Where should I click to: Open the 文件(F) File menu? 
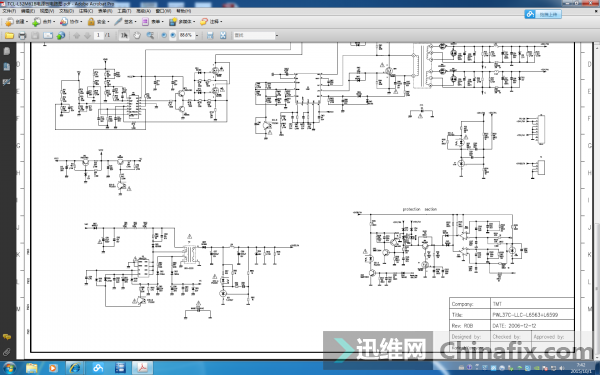9,11
